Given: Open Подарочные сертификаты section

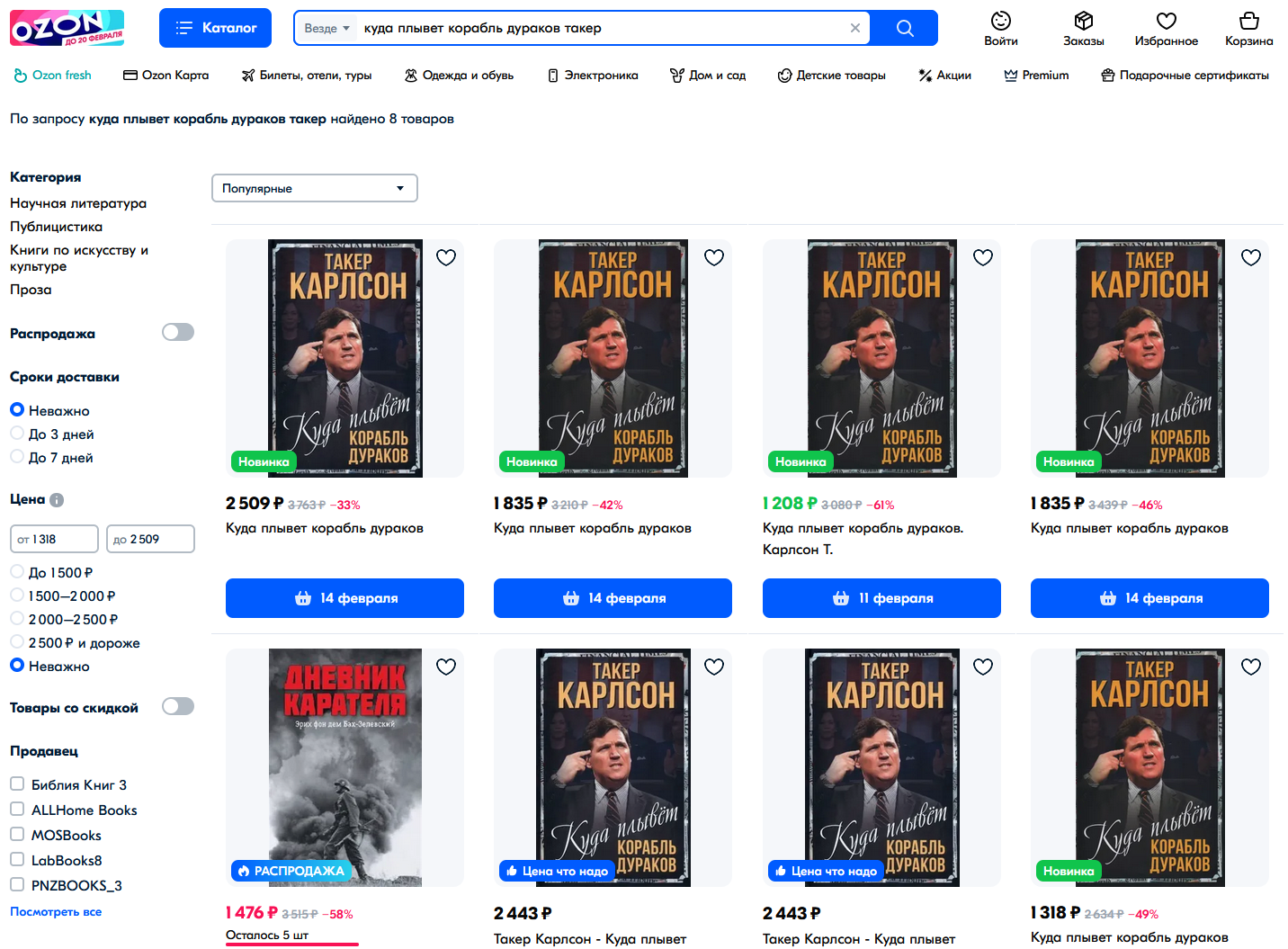Looking at the screenshot, I should tap(1185, 76).
